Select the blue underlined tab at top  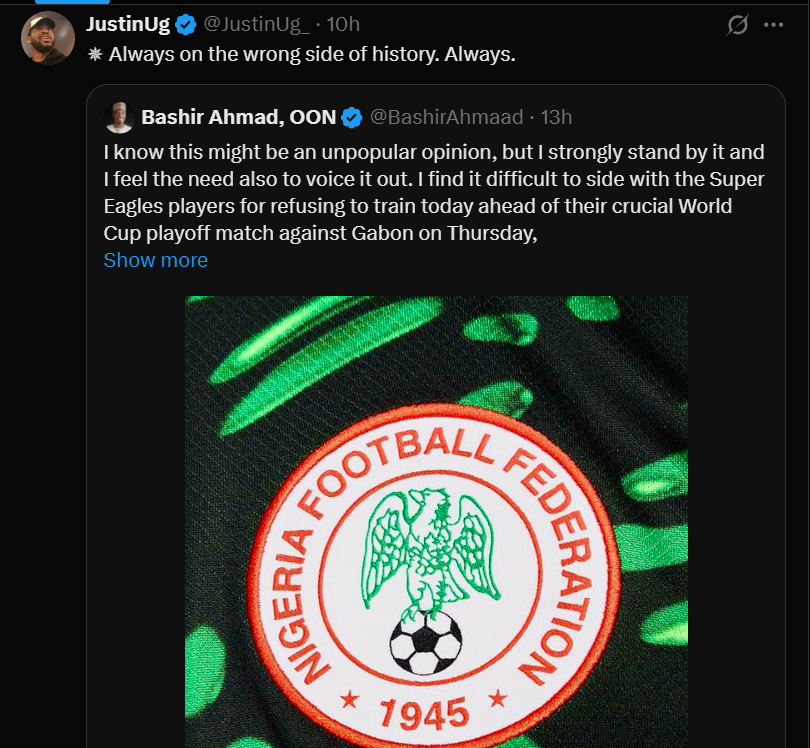[x=58, y=2]
